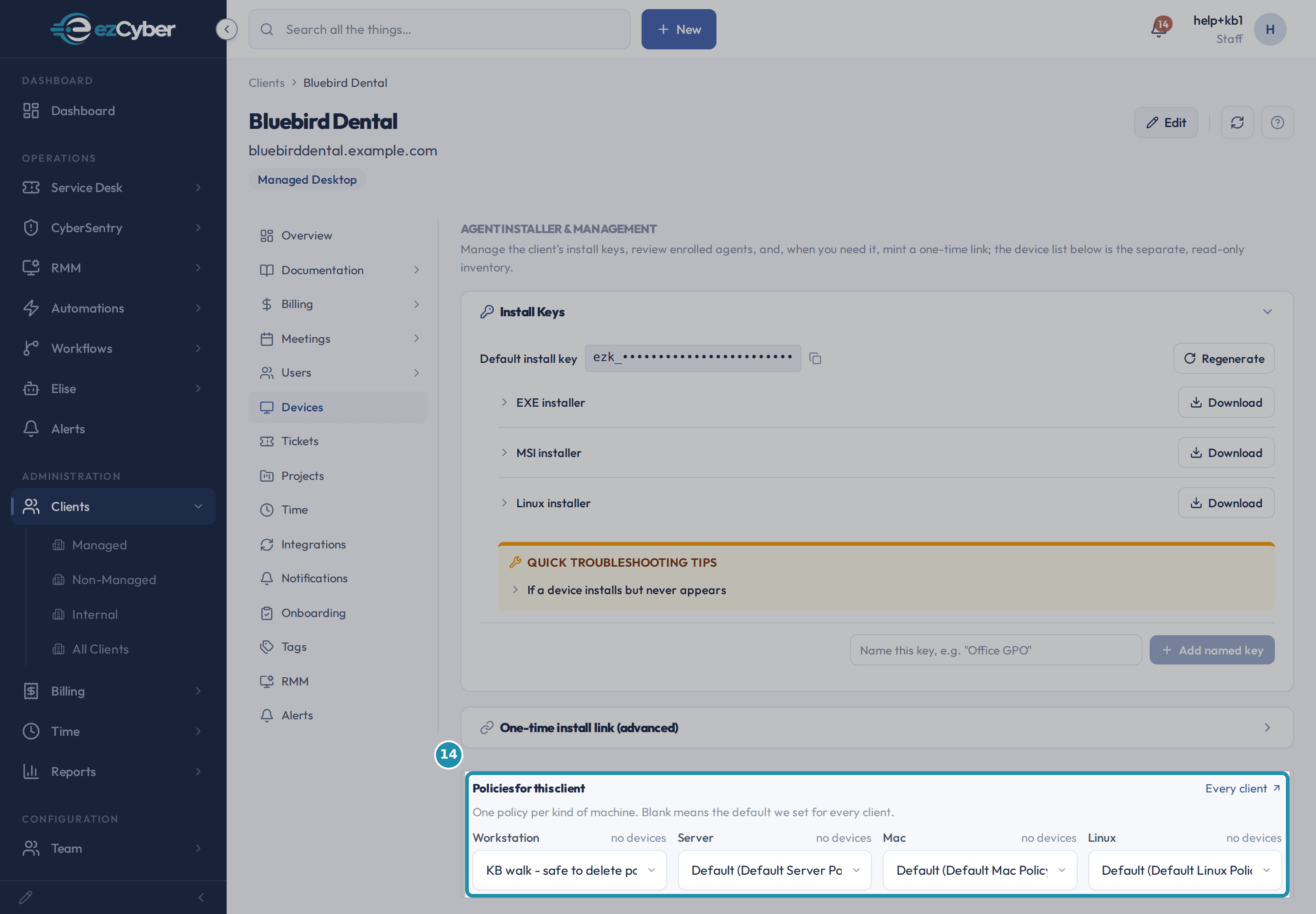Click the 'Name this key' input field
Viewport: 1316px width, 914px height.
point(995,650)
